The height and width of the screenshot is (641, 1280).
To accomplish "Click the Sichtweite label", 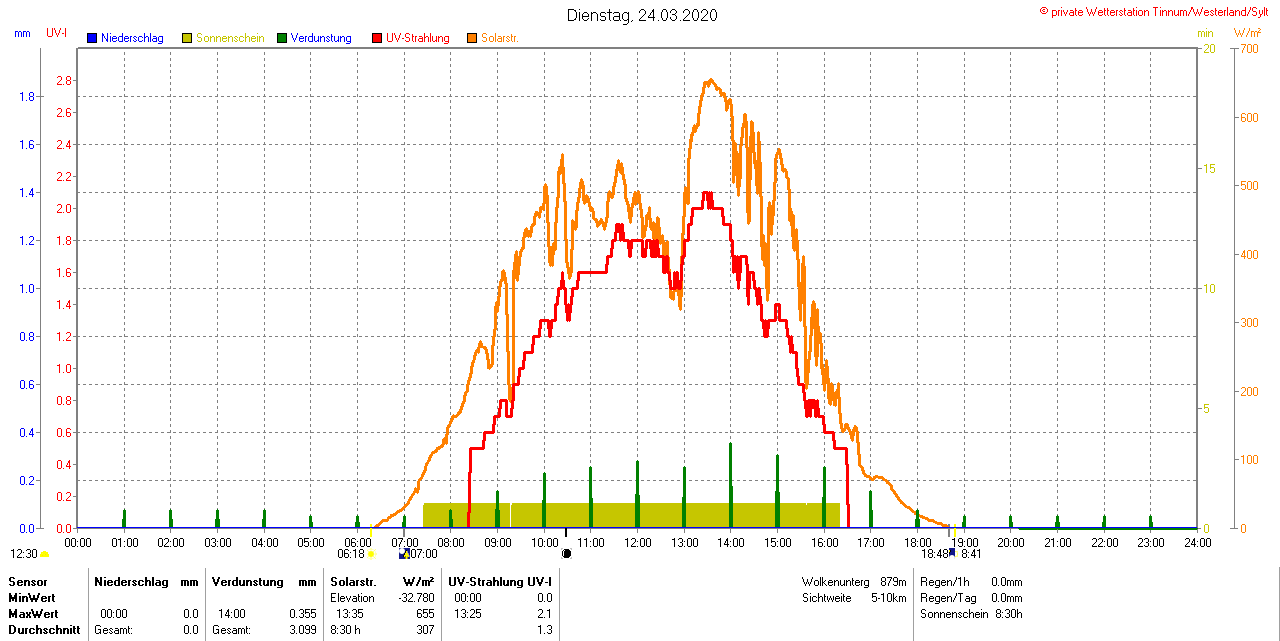I will click(827, 598).
